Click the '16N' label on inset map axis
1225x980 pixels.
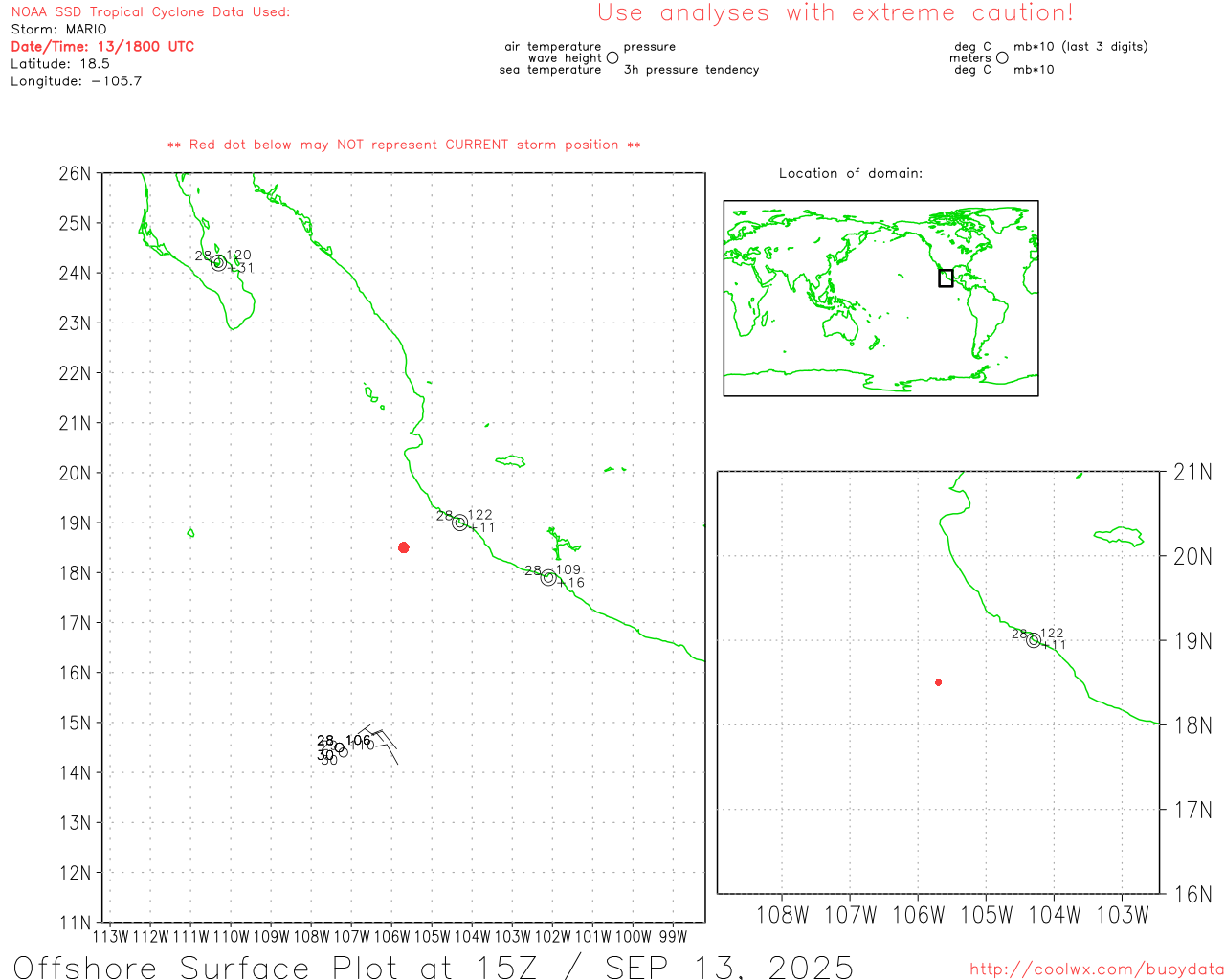click(1192, 895)
